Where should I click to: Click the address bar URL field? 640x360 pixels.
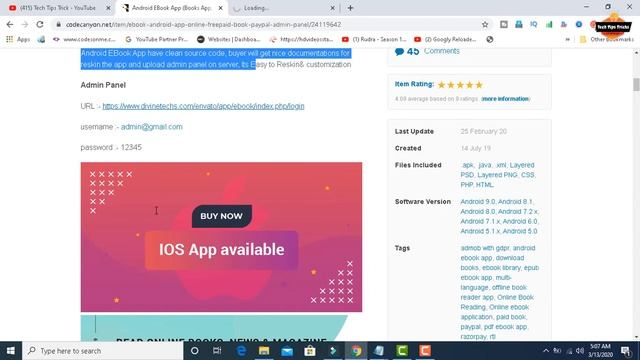269,24
